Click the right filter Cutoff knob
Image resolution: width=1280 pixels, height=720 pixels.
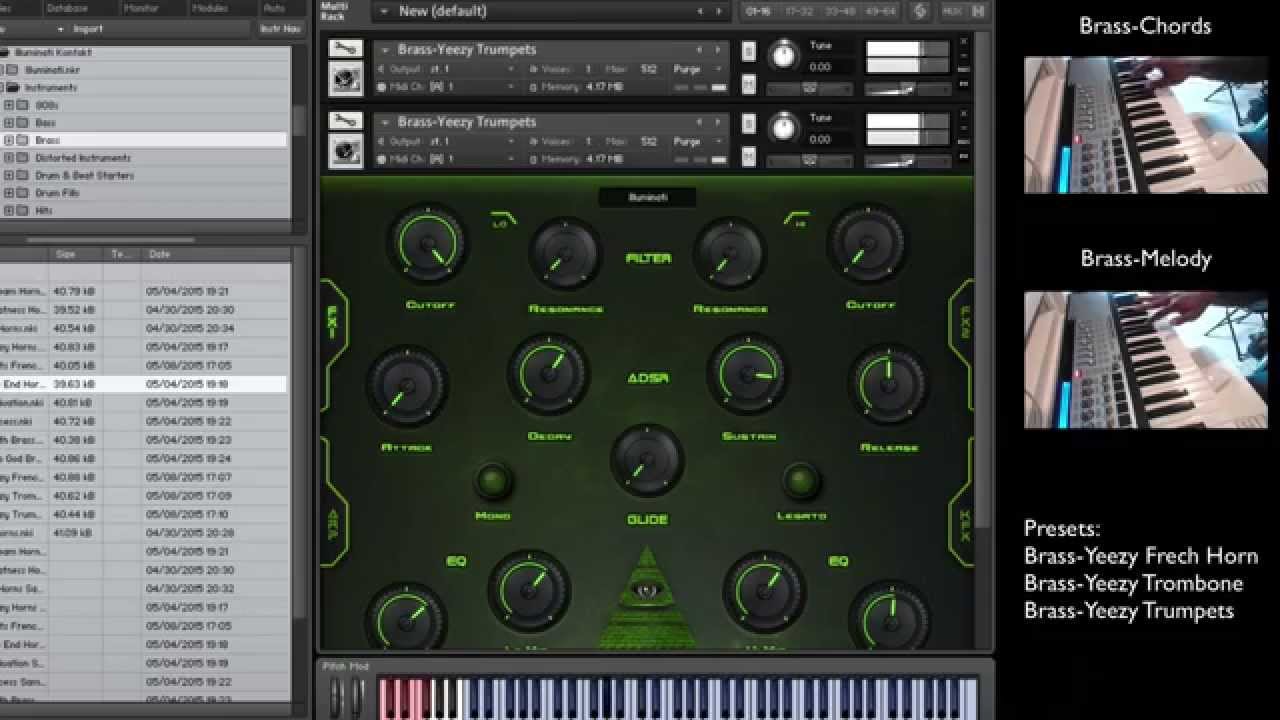(x=868, y=245)
